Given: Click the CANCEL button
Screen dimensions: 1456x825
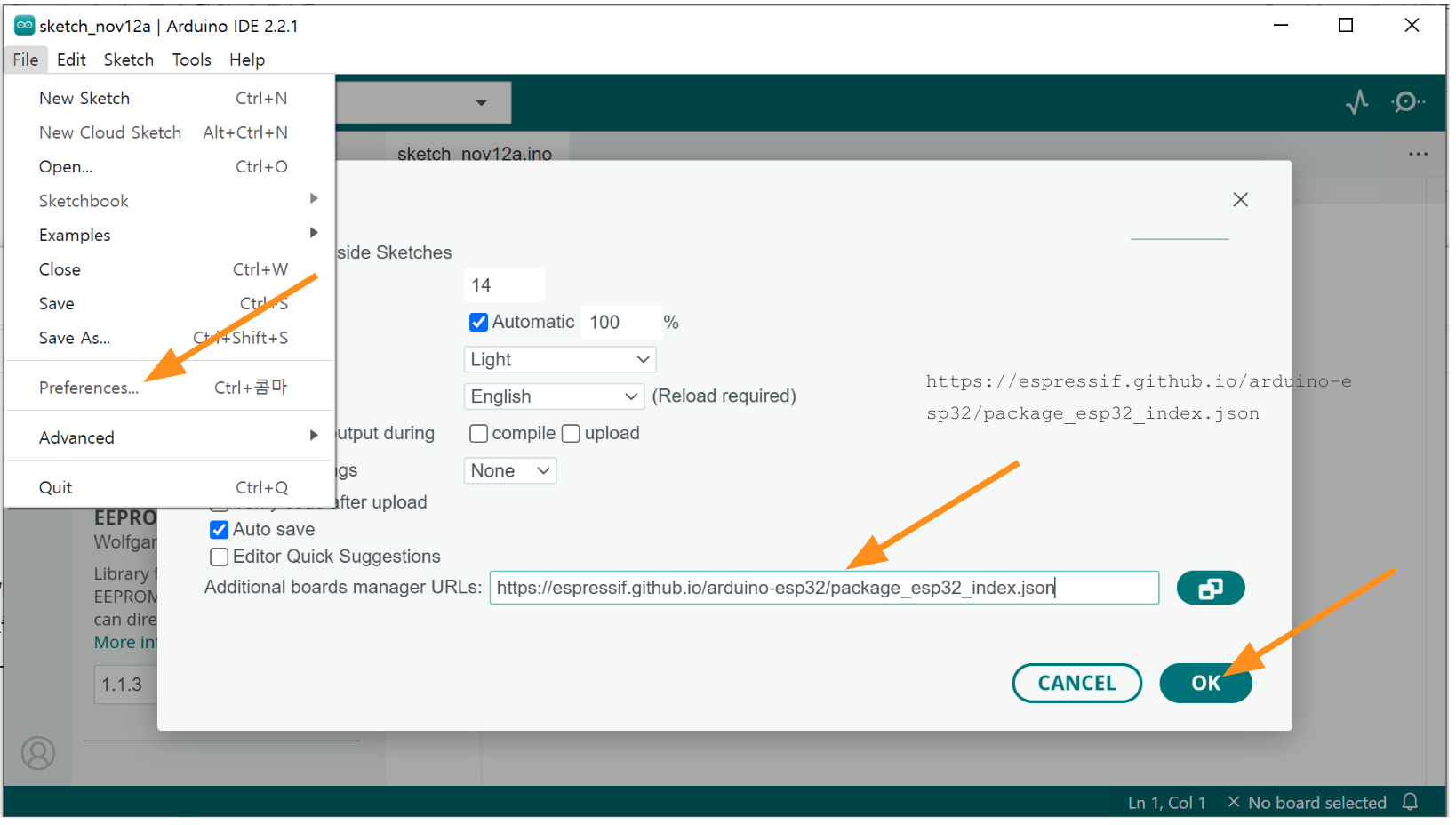Looking at the screenshot, I should (x=1076, y=683).
